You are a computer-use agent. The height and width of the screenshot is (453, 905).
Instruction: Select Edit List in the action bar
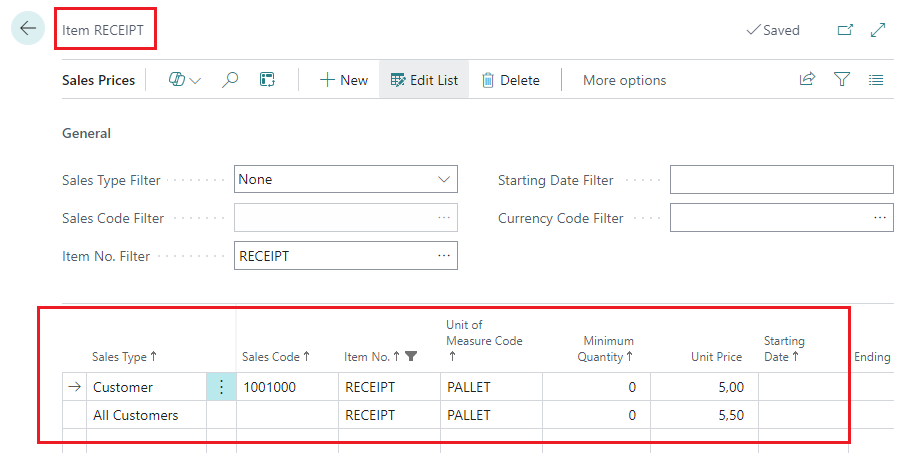coord(424,80)
